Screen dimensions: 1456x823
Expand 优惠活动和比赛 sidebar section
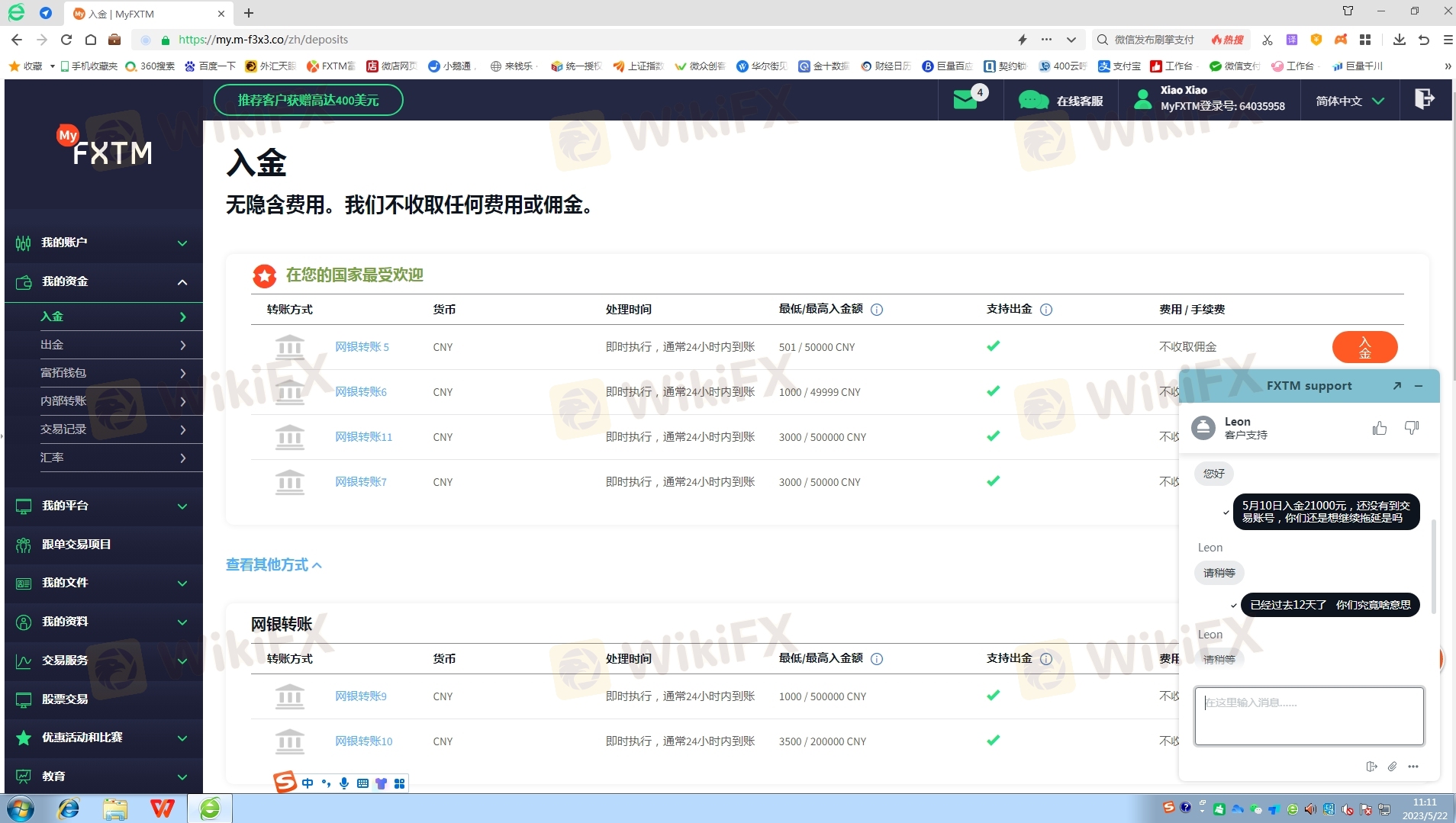104,738
